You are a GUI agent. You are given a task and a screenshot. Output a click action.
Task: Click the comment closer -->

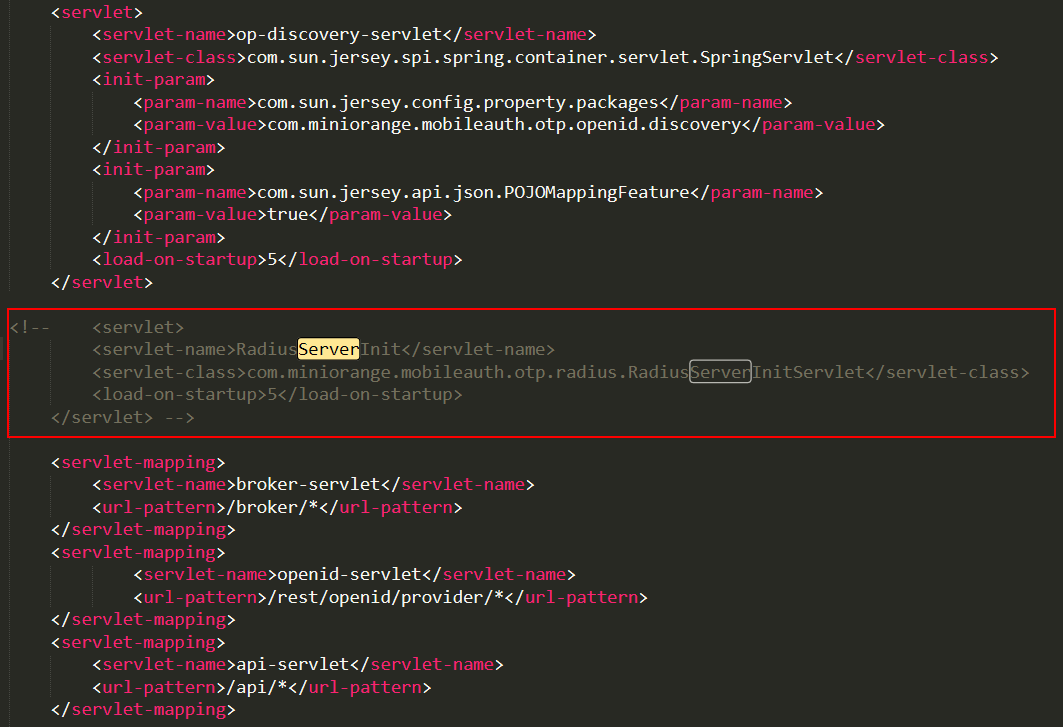click(180, 417)
